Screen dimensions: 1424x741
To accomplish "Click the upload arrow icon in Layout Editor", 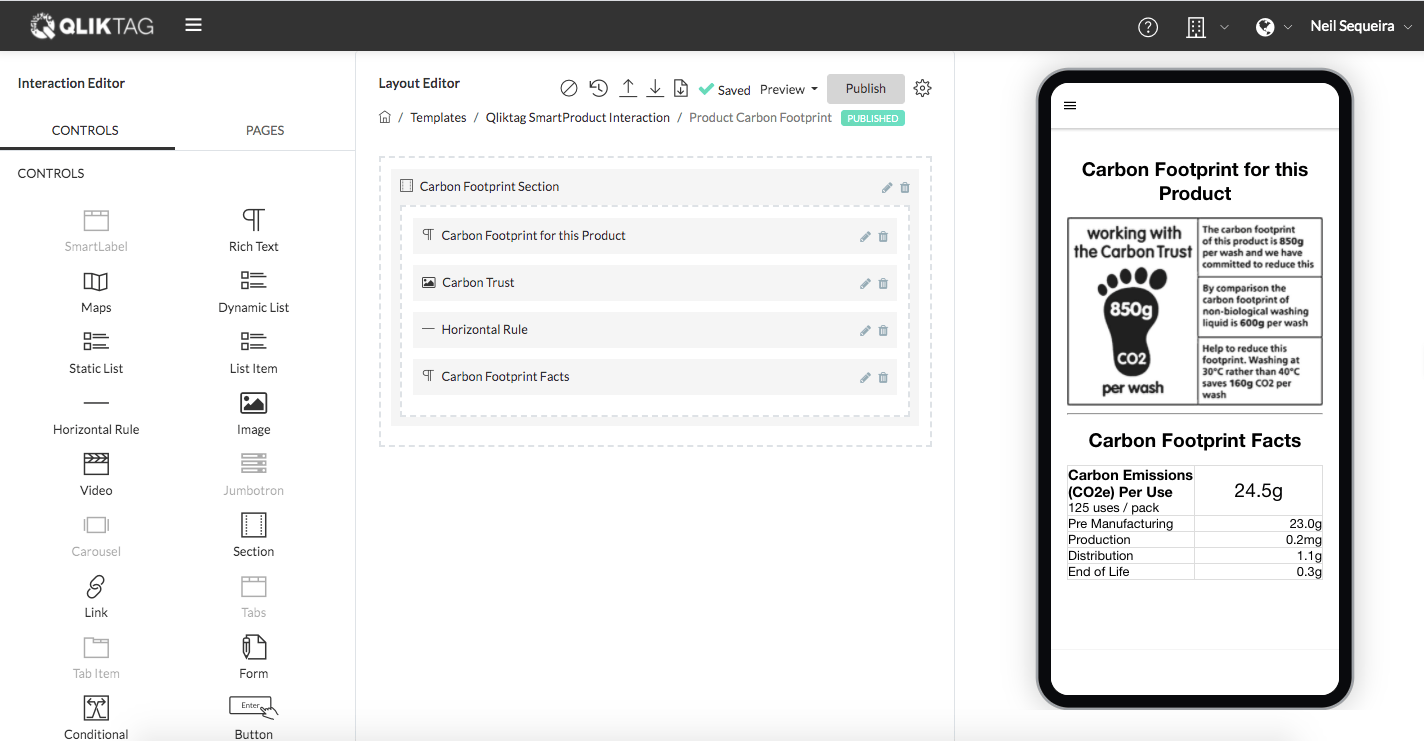I will click(x=628, y=88).
